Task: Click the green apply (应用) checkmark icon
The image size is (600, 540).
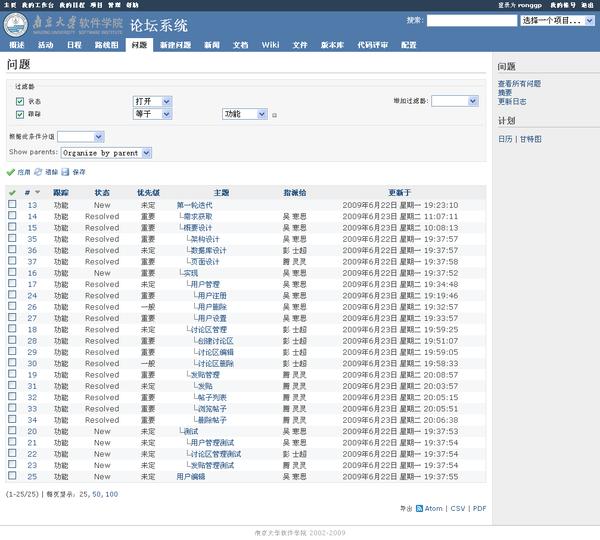Action: (10, 172)
